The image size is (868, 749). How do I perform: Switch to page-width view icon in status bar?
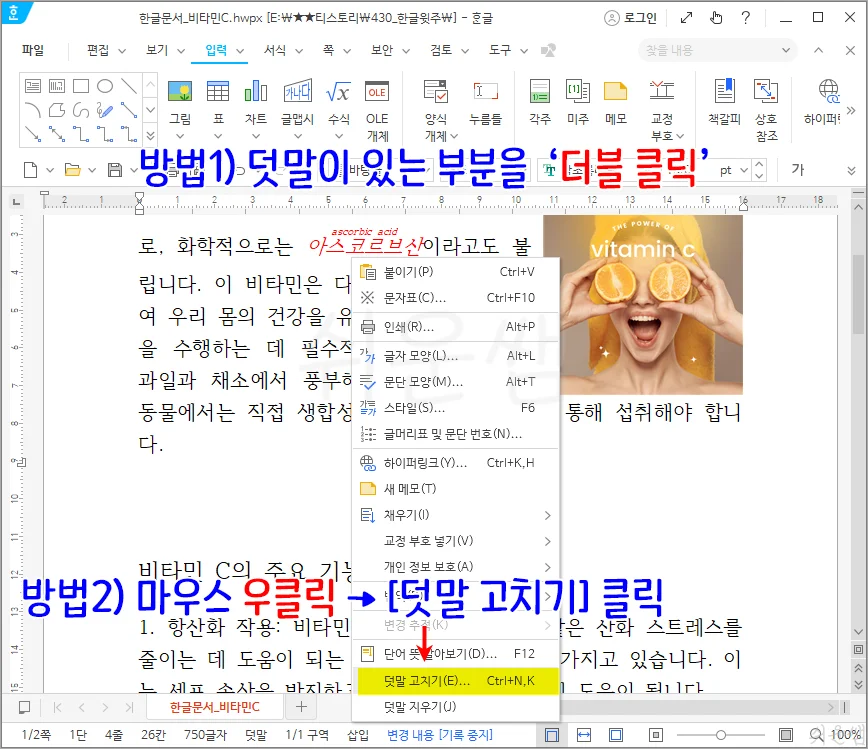point(583,735)
